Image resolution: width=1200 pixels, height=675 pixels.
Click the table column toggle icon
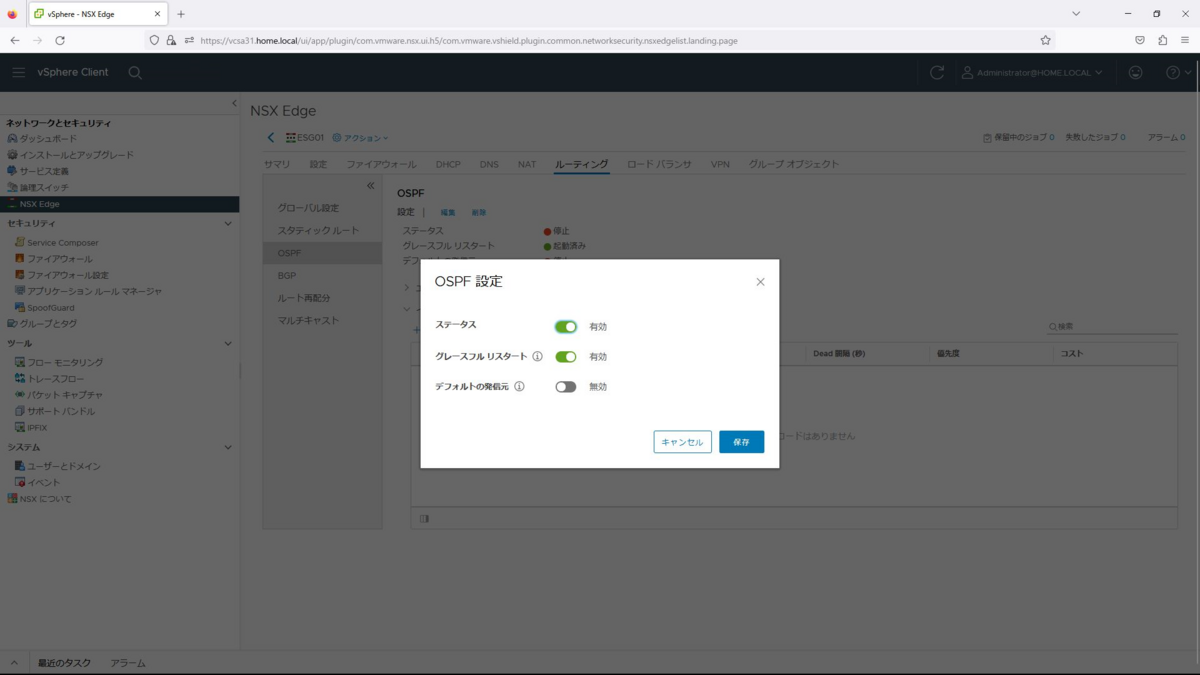pos(424,519)
